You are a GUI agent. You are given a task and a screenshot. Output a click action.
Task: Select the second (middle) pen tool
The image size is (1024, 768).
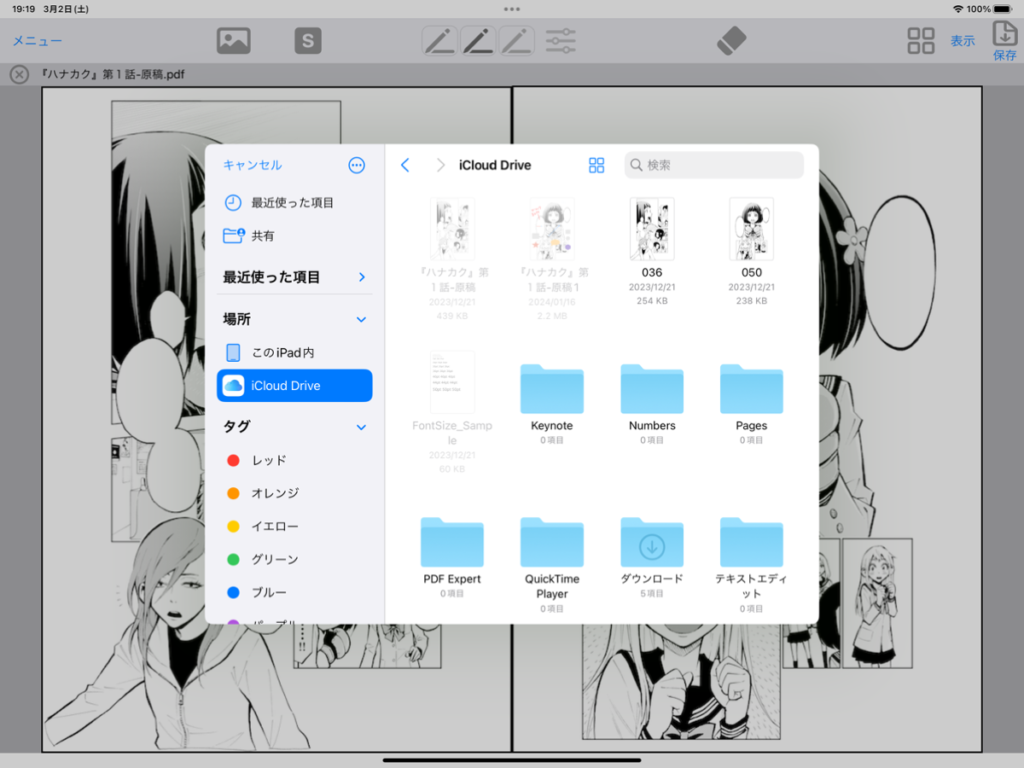(x=478, y=40)
